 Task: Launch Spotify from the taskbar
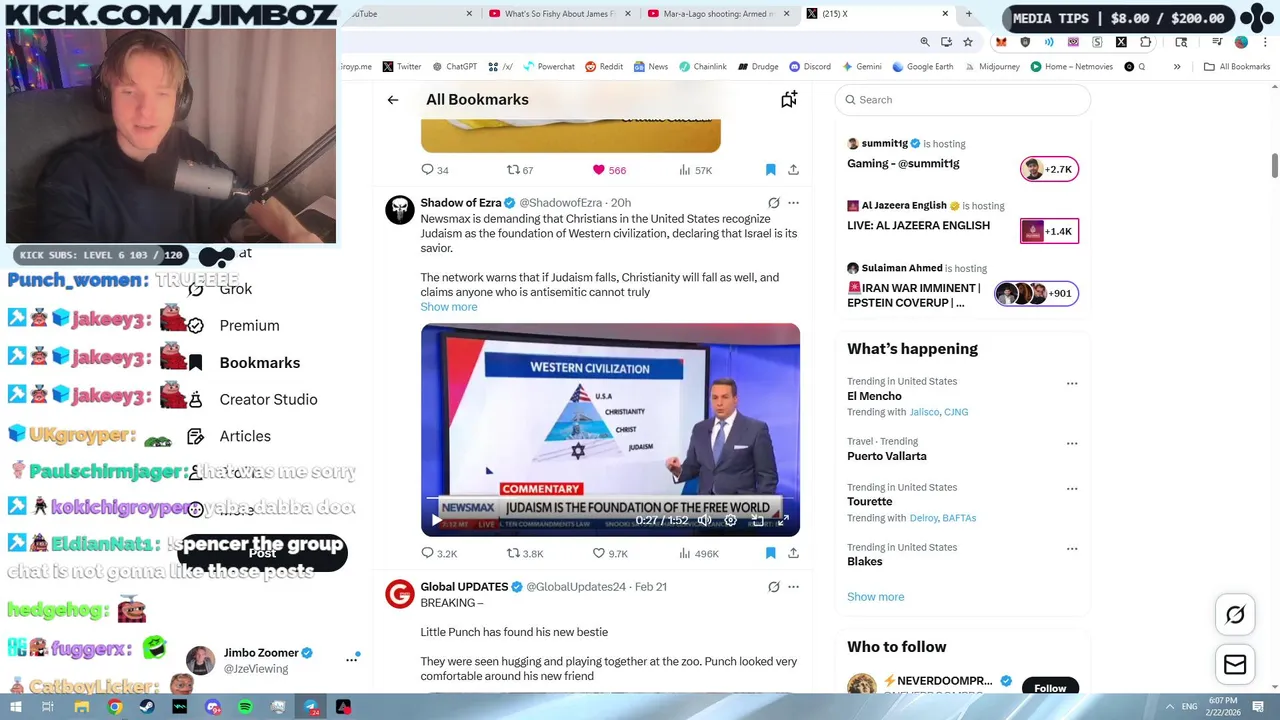246,707
